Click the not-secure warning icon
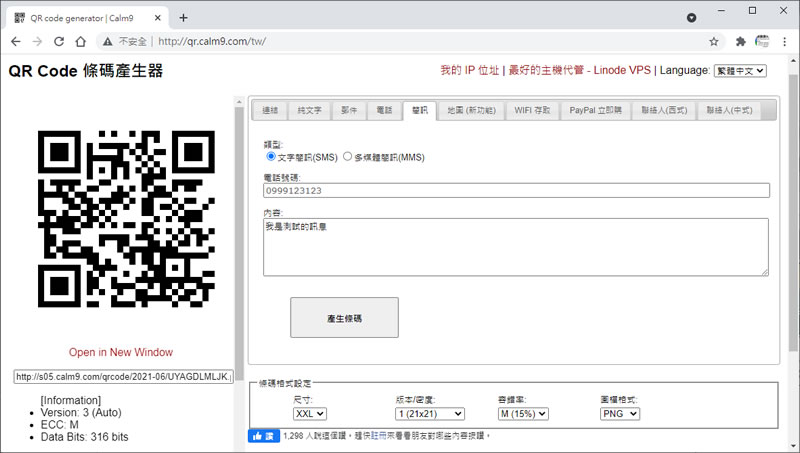This screenshot has width=800, height=453. coord(107,42)
